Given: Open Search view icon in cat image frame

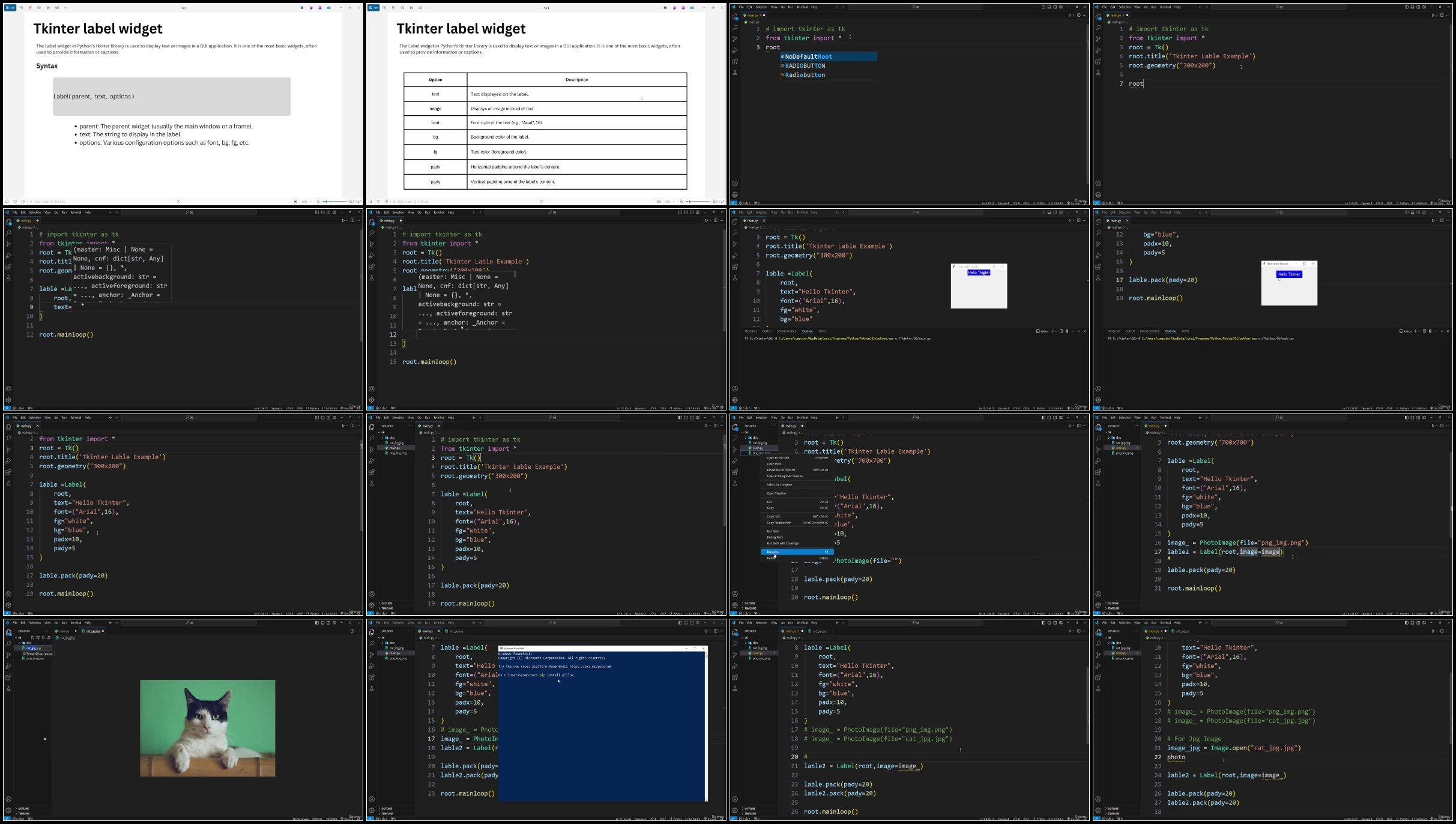Looking at the screenshot, I should point(8,643).
